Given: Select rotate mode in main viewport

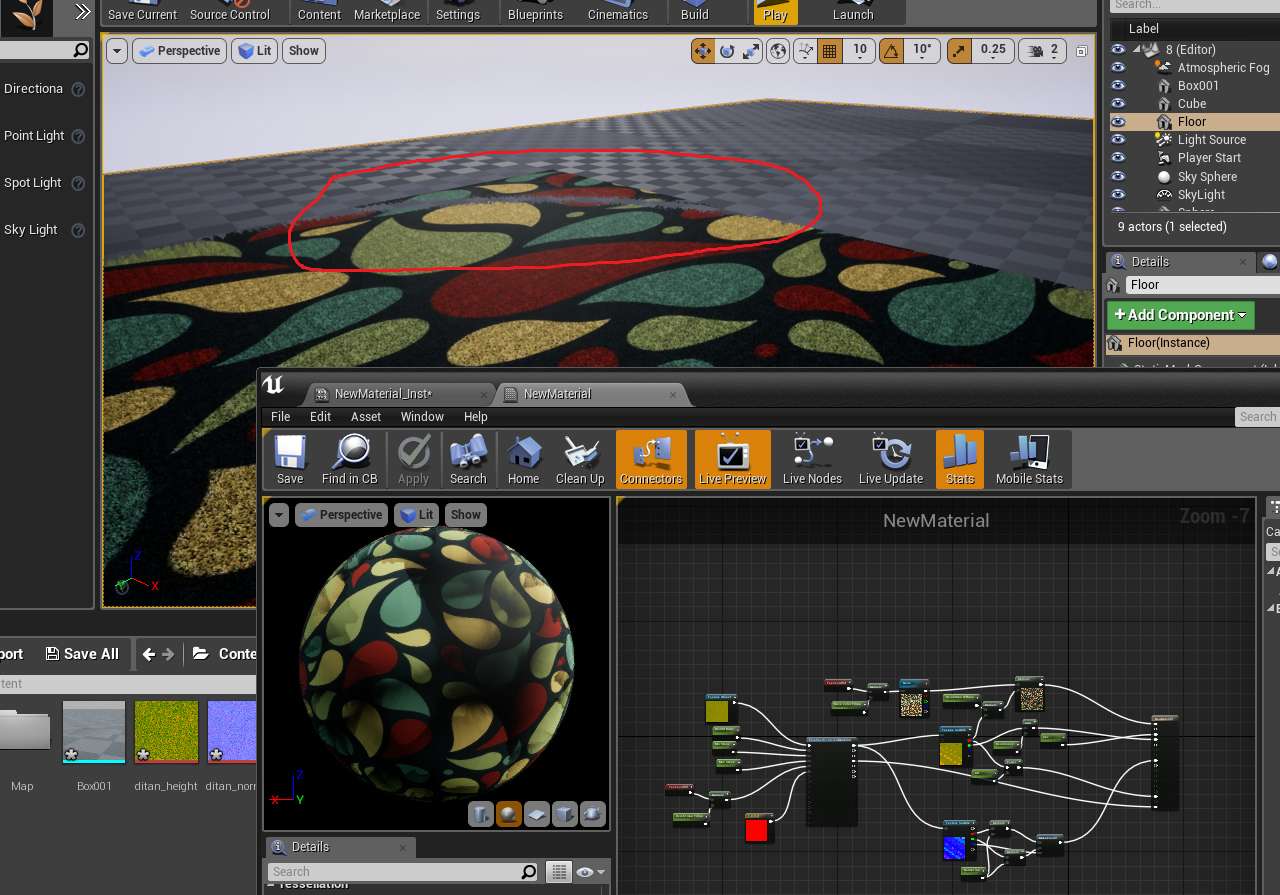Looking at the screenshot, I should tap(727, 51).
